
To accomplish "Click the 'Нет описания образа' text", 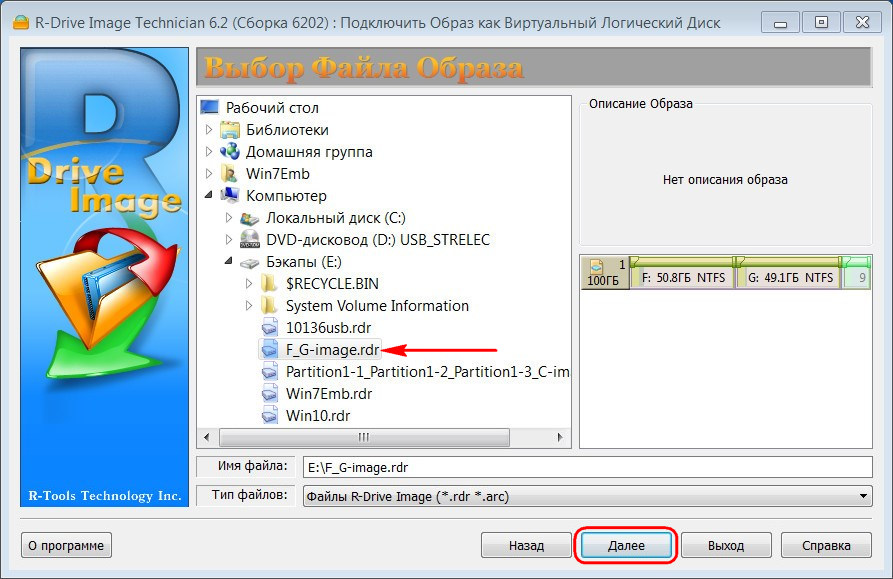I will [725, 180].
